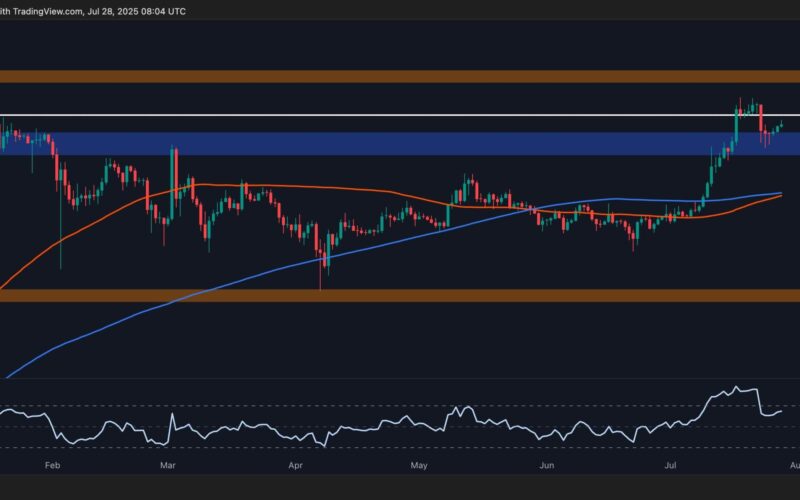
Task: Click the latest green candle on the right
Action: 780,124
